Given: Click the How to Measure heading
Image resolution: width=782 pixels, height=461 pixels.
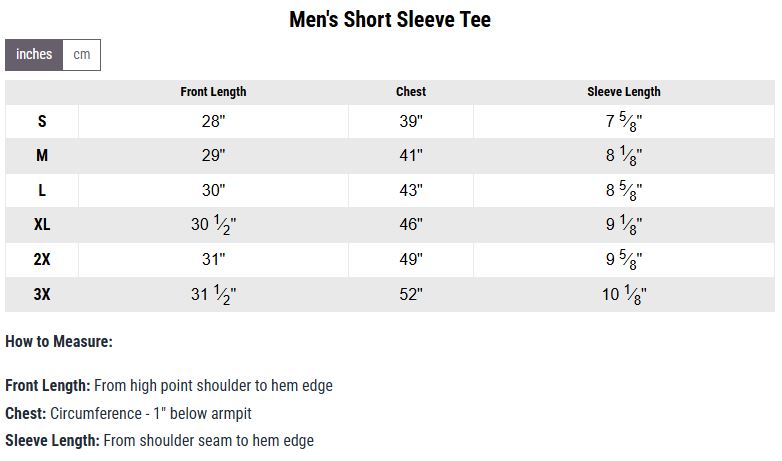Looking at the screenshot, I should coord(59,342).
